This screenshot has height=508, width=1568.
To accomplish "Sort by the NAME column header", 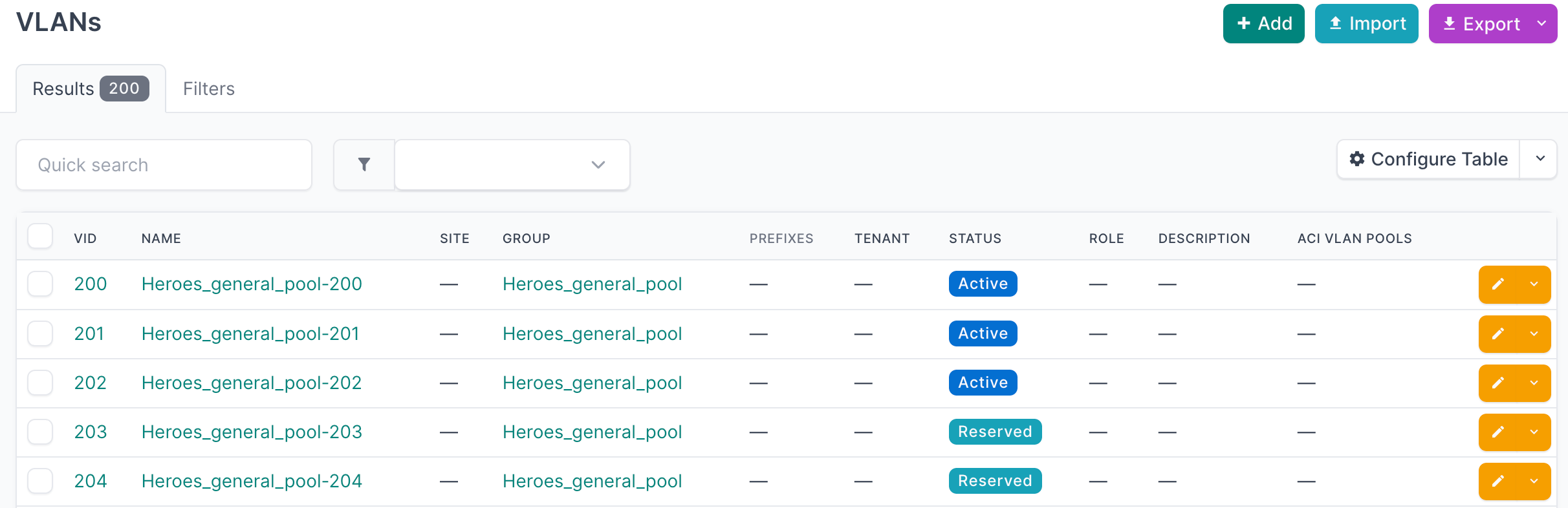I will (161, 238).
